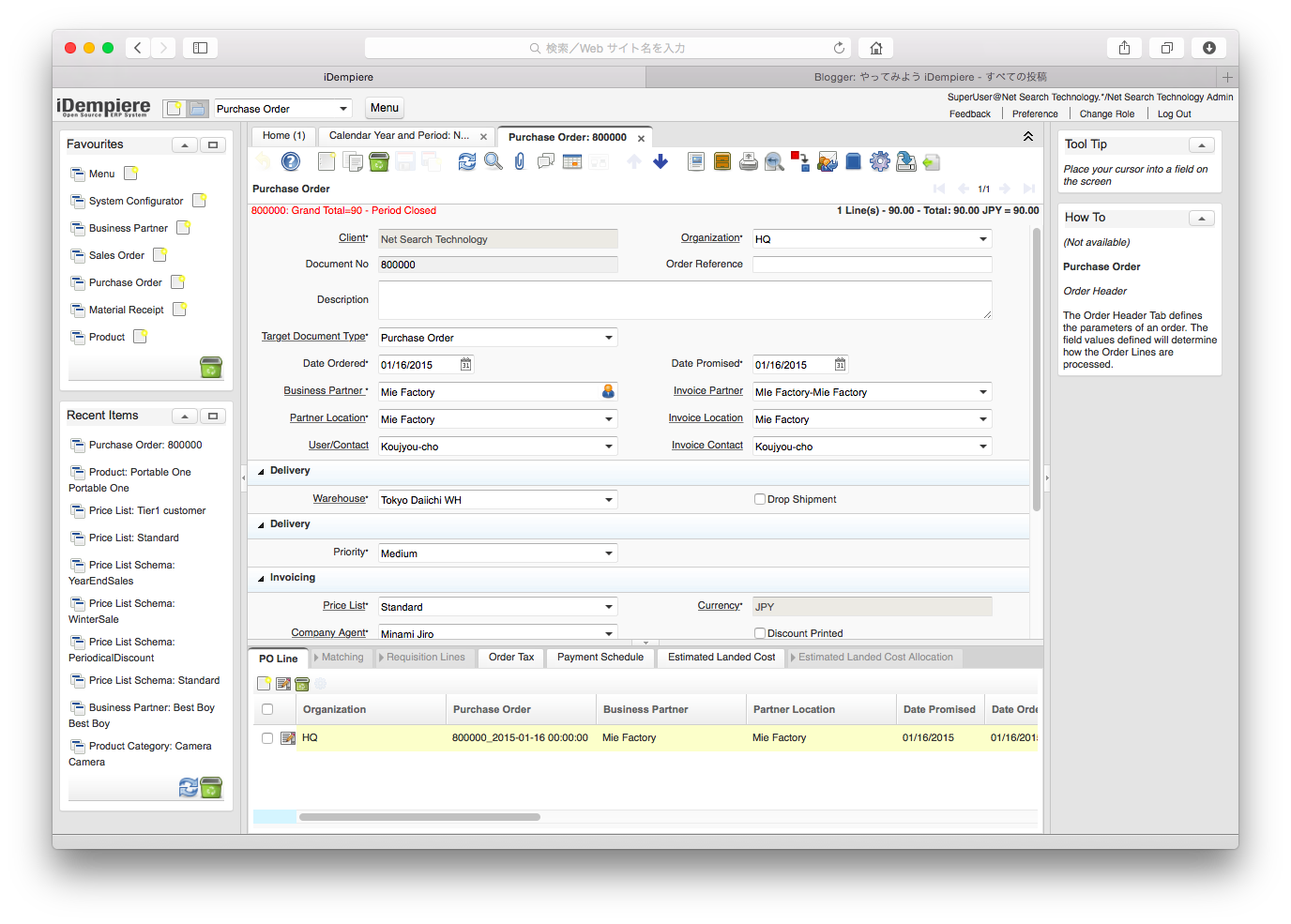Select the HQ row checkbox in PO Line grid
The width and height of the screenshot is (1291, 924).
coord(267,738)
